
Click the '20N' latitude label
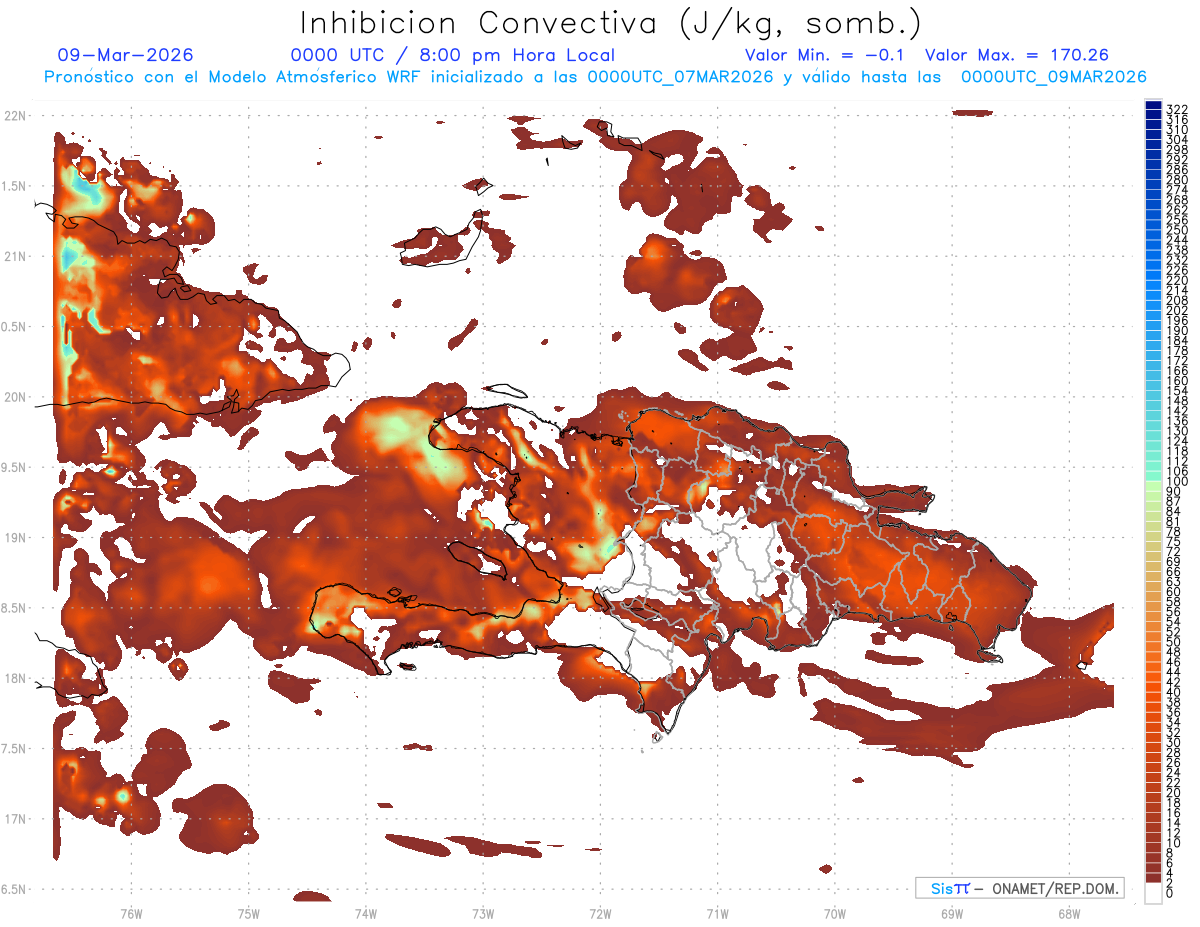coord(15,397)
